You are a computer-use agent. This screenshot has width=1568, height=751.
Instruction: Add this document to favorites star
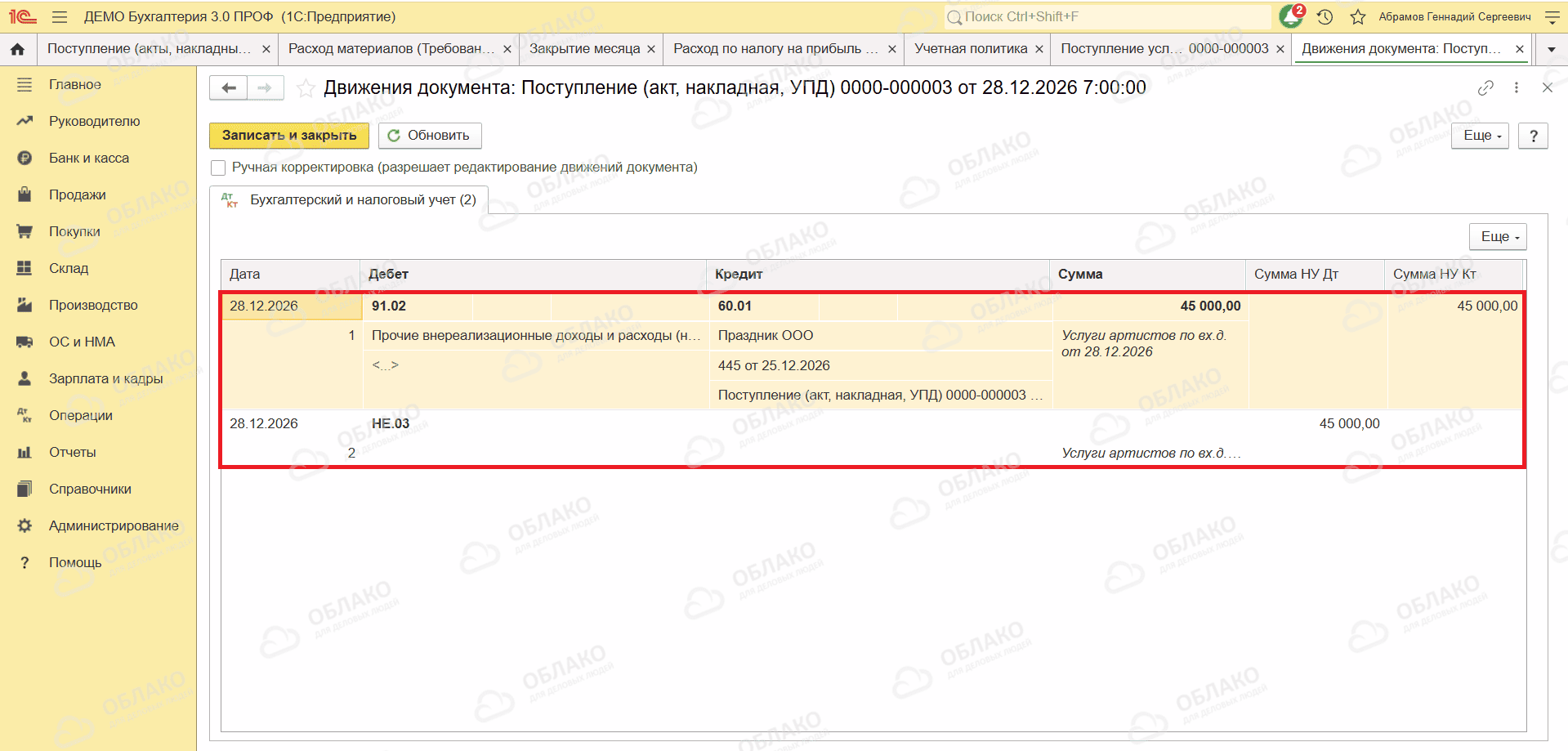[306, 88]
